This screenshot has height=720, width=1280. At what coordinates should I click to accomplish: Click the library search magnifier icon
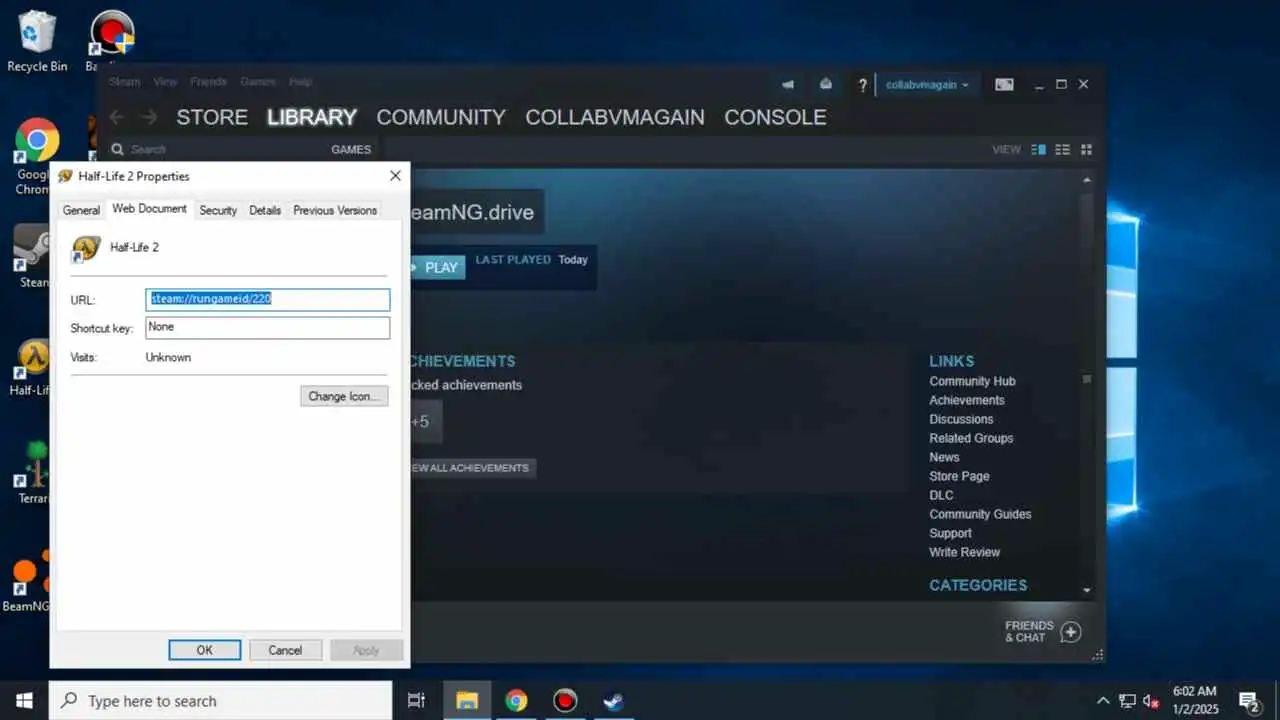point(117,149)
